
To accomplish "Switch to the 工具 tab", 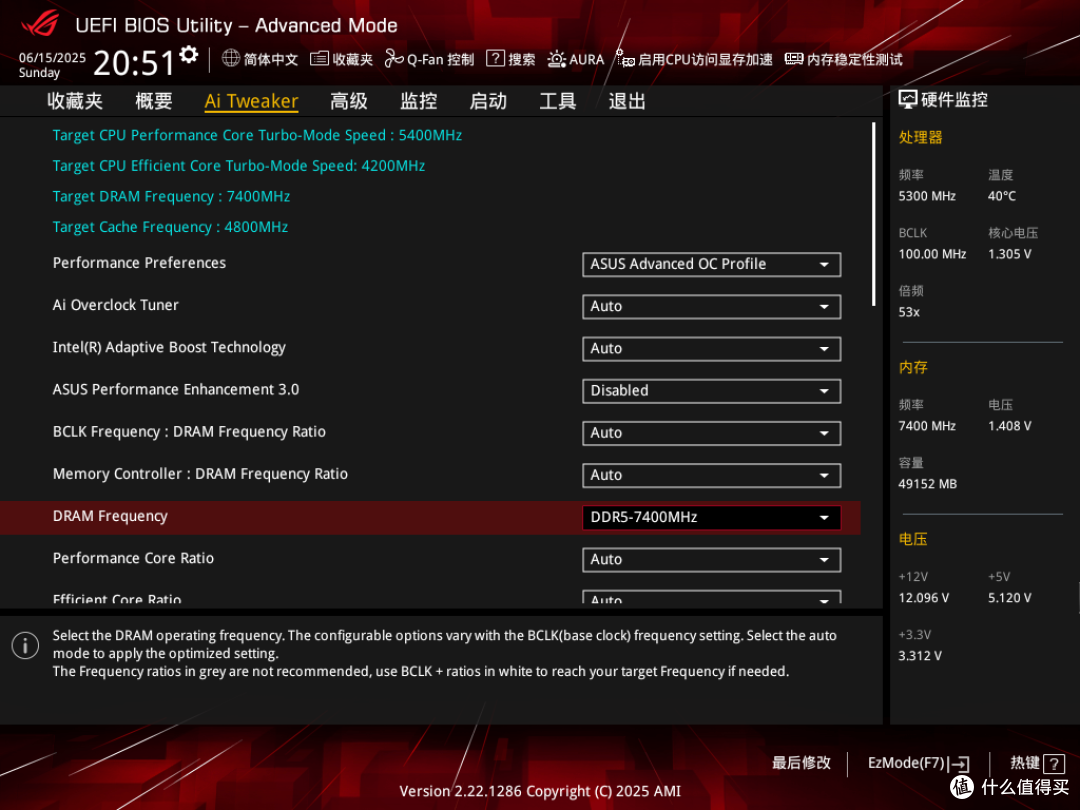I will [558, 101].
